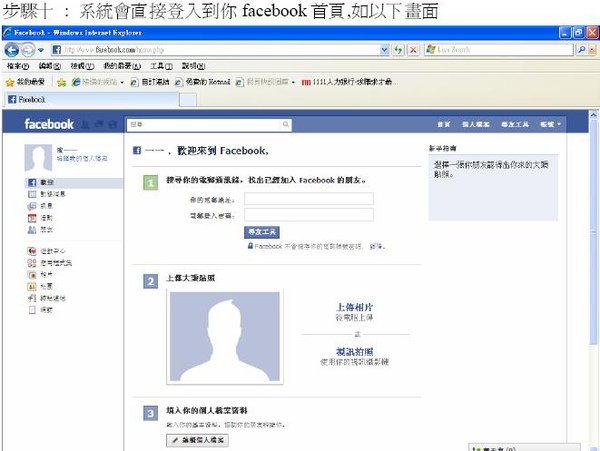
Task: Expand the 帳號 account dropdown
Action: 550,124
